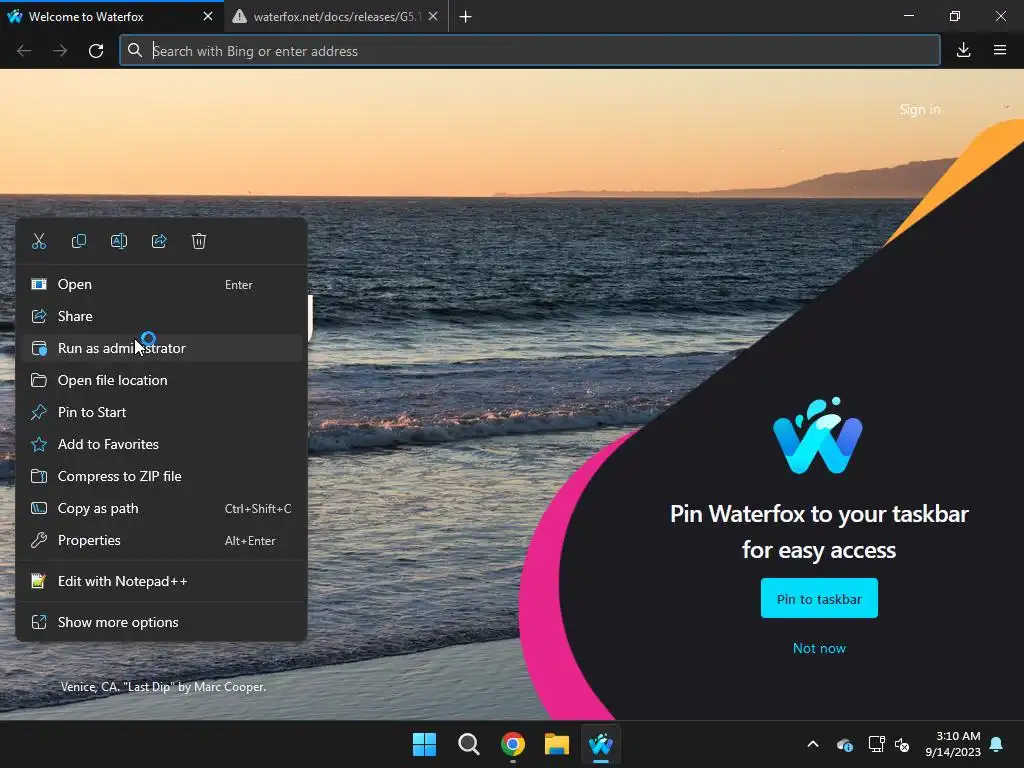This screenshot has height=768, width=1024.
Task: Expand hidden system tray icons chevron
Action: 813,744
